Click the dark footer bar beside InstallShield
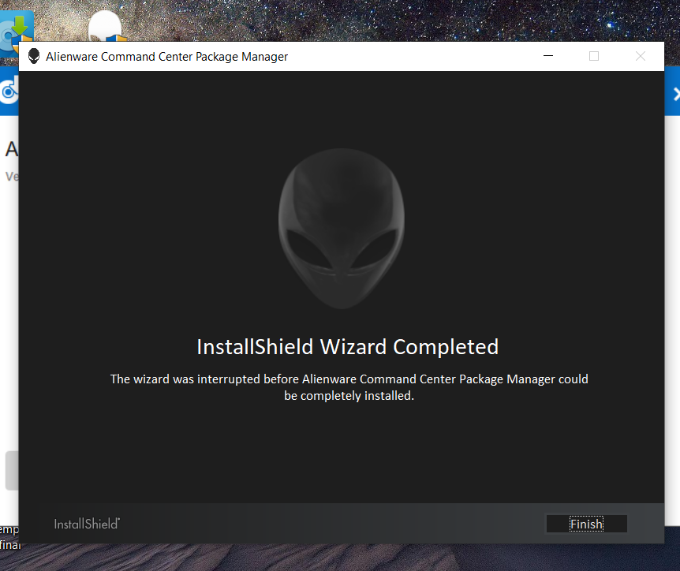Image resolution: width=680 pixels, height=571 pixels. point(330,524)
